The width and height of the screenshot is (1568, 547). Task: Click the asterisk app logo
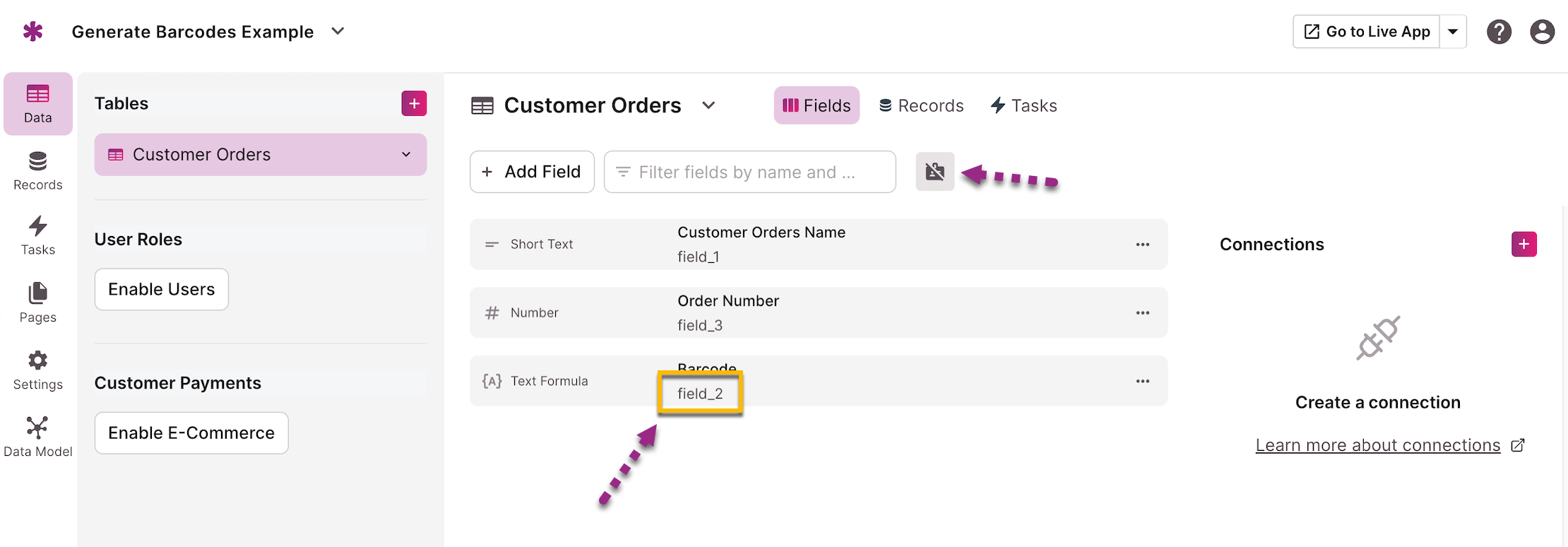point(32,31)
